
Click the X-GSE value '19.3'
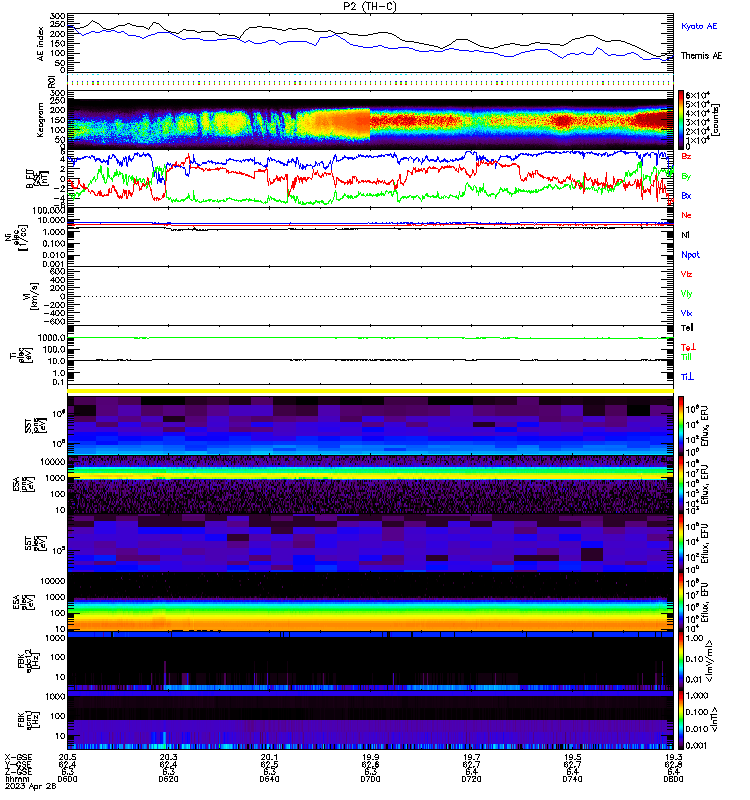click(x=673, y=757)
